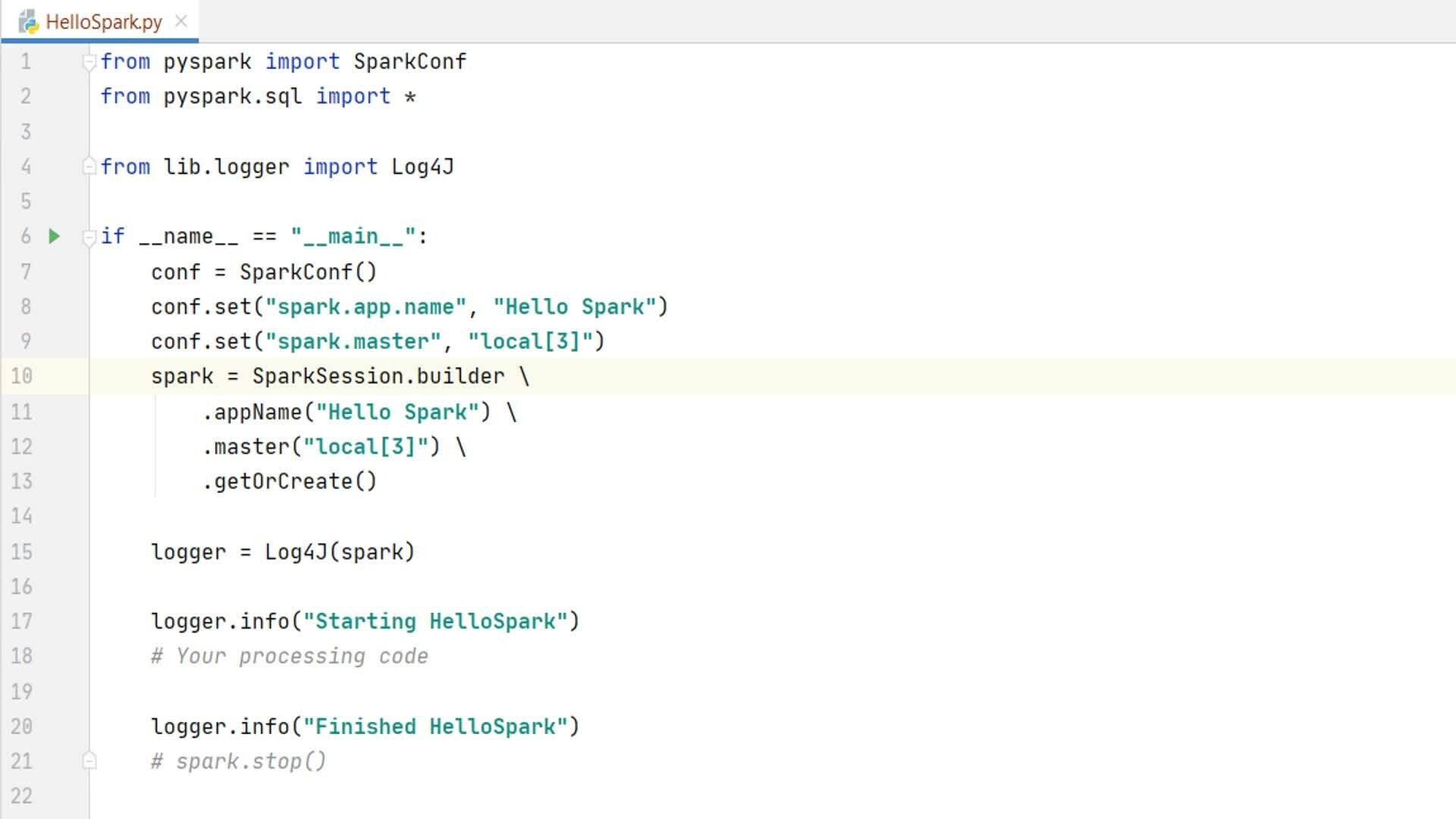The width and height of the screenshot is (1456, 819).
Task: Collapse the import block at line 1
Action: (89, 62)
